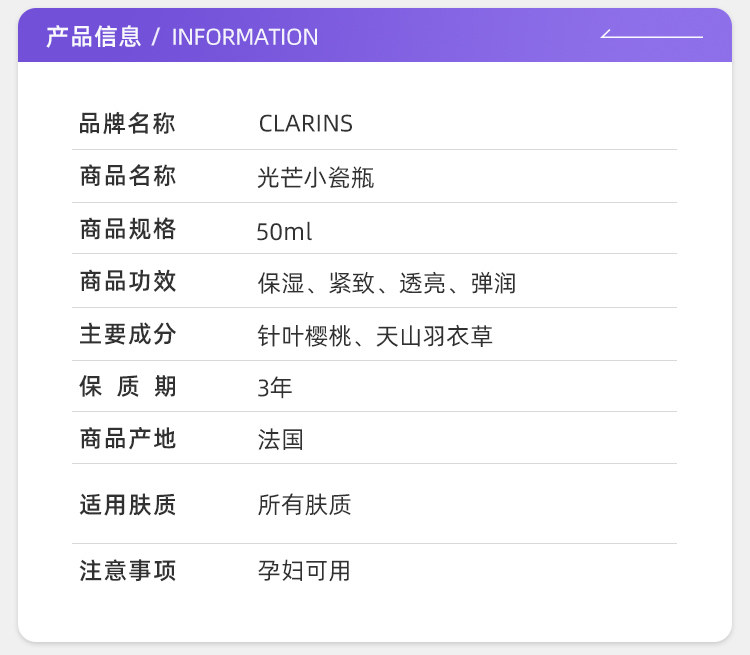Click the 所有肤质 skin type value
The image size is (750, 655).
(x=305, y=505)
